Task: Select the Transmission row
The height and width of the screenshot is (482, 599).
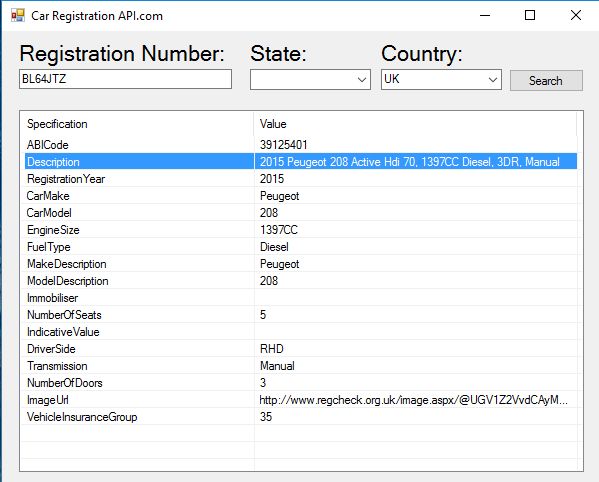Action: [x=301, y=366]
